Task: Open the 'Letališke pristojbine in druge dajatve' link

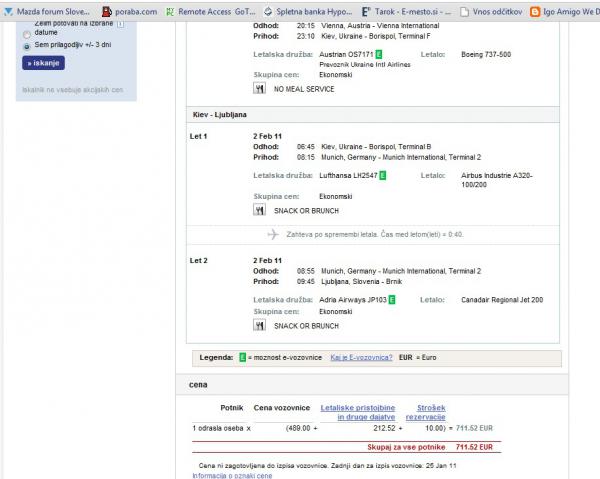Action: [x=357, y=413]
